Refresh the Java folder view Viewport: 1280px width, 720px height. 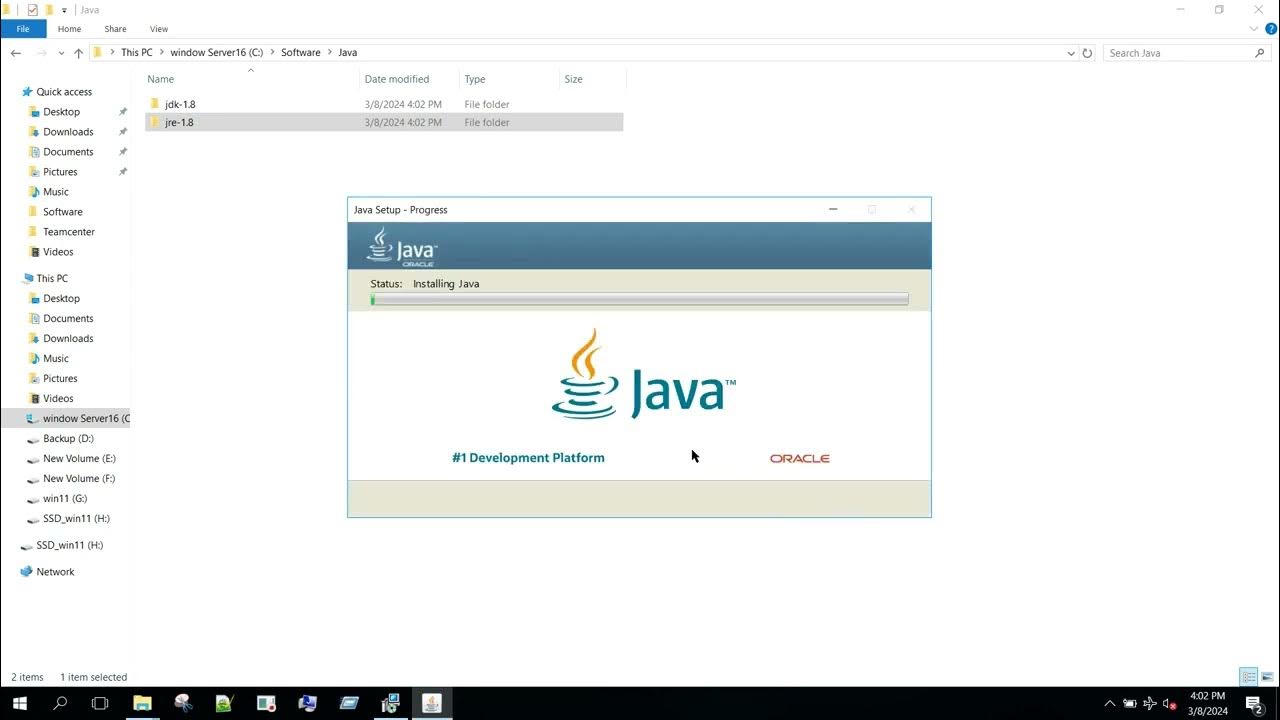1088,53
